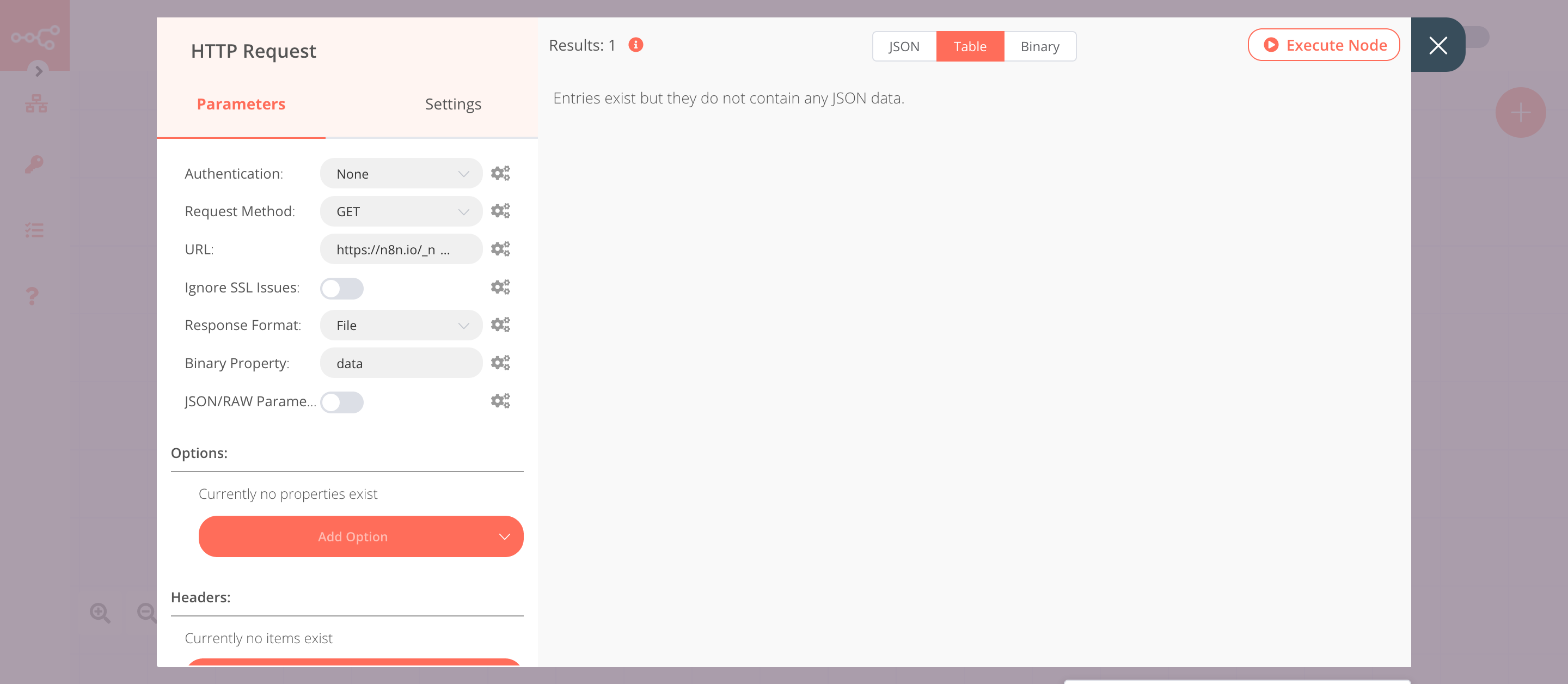Expand the sidebar with the chevron arrow

(x=38, y=71)
